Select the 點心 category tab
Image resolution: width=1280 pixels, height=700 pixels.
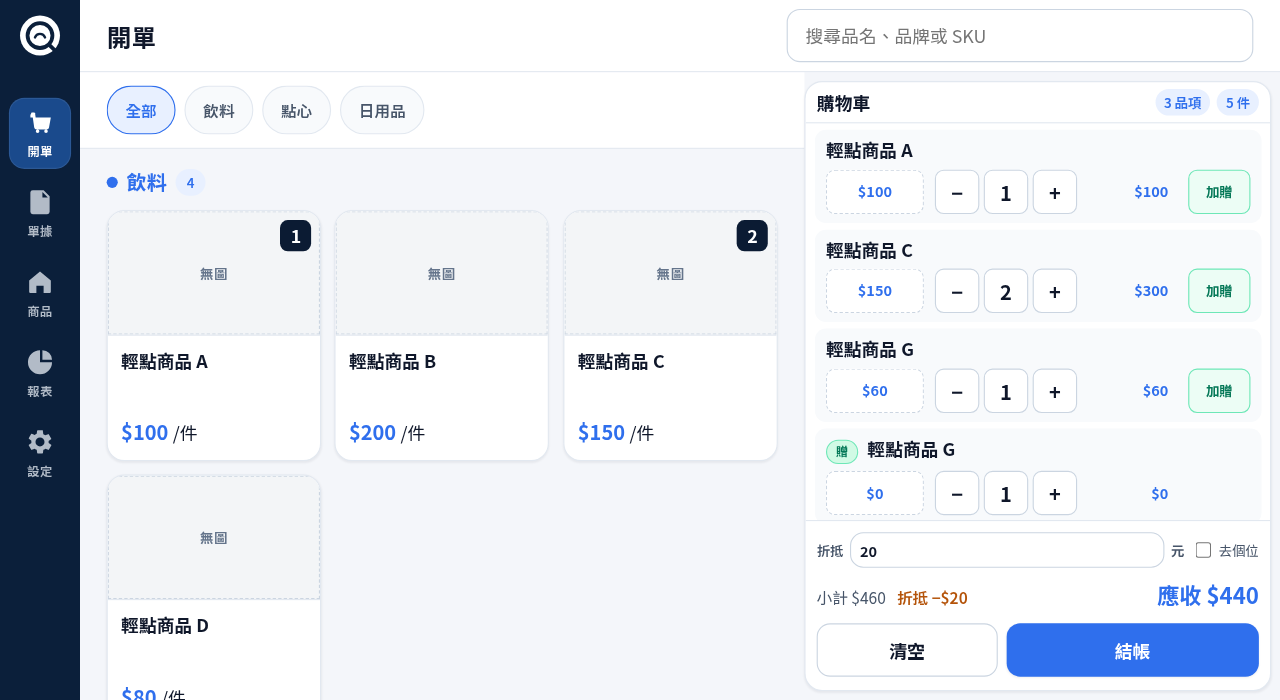tap(296, 110)
